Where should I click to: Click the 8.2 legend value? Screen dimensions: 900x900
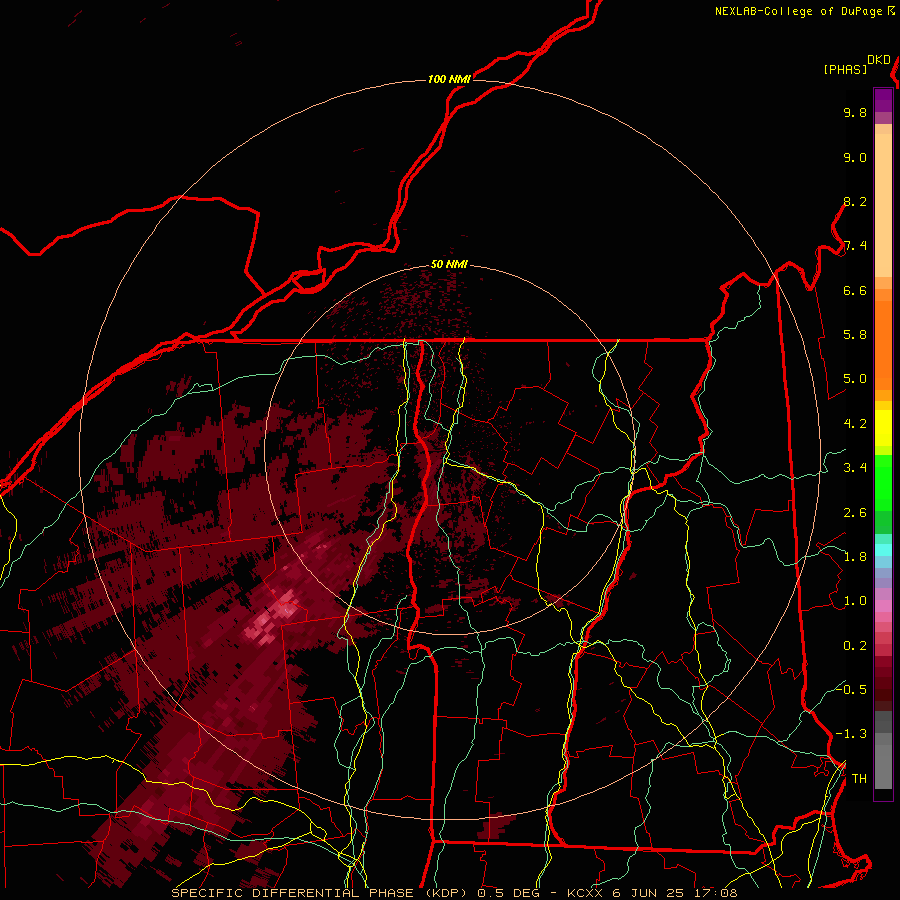click(855, 201)
